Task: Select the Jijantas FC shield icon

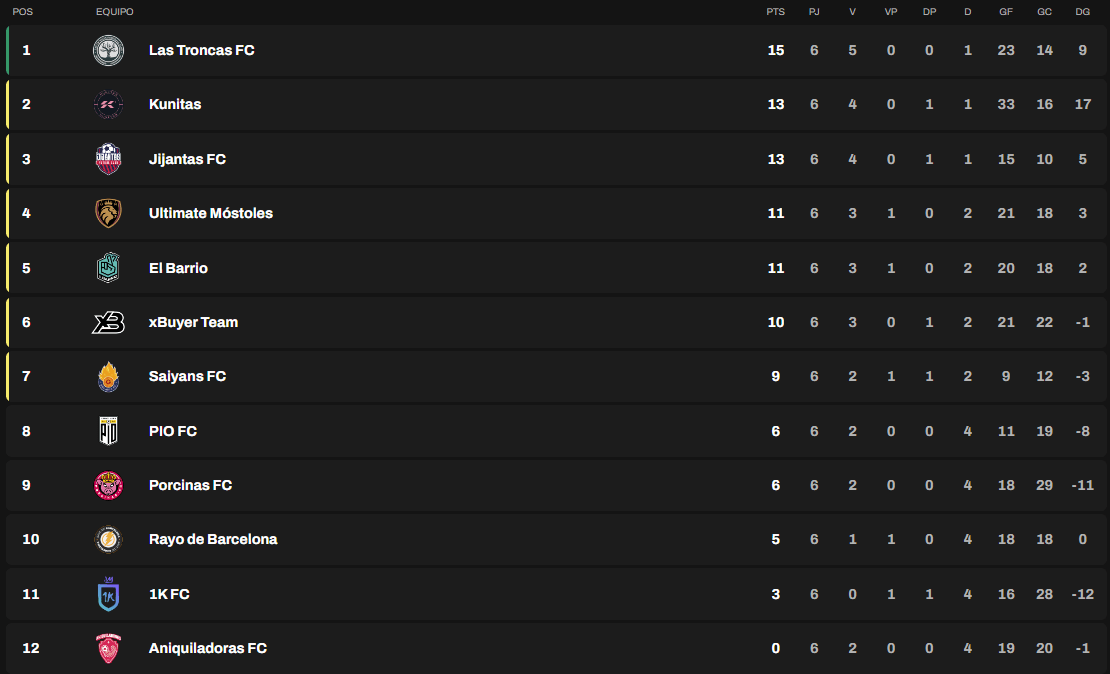Action: [108, 159]
